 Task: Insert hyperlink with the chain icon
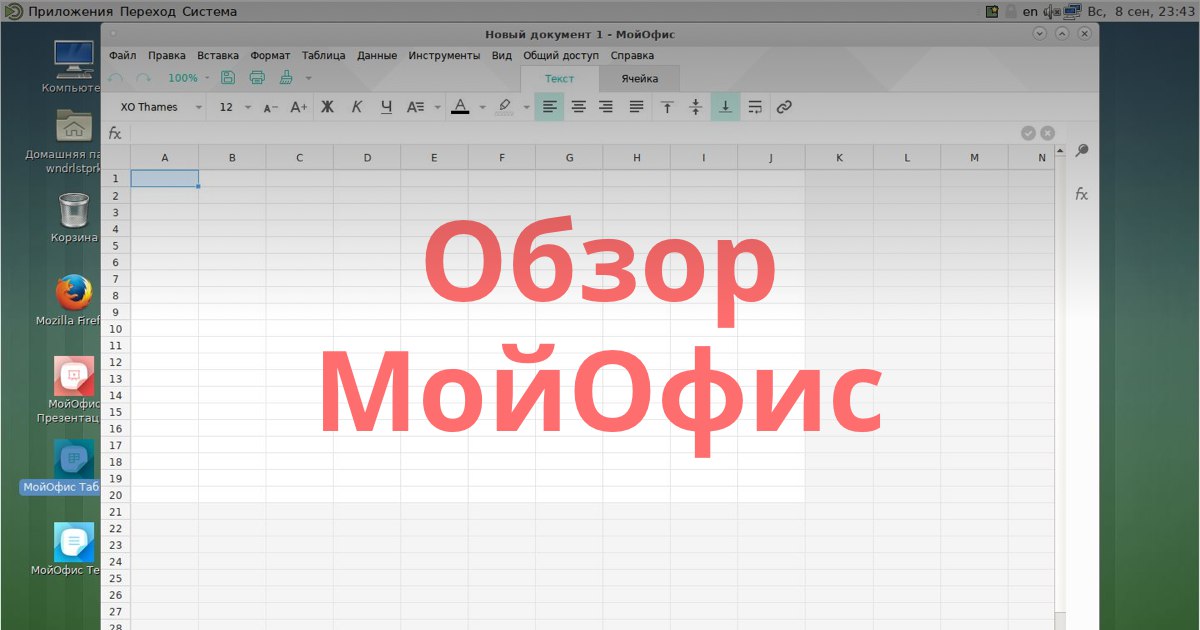pyautogui.click(x=784, y=107)
